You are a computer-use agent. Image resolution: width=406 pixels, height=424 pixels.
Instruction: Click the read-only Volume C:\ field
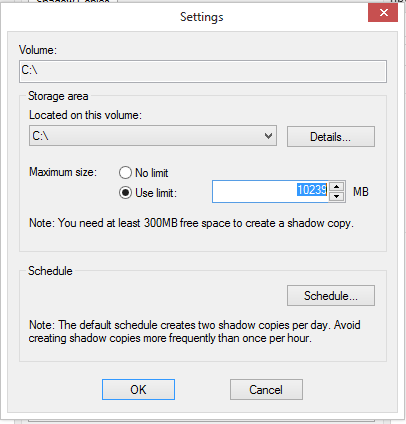[203, 71]
